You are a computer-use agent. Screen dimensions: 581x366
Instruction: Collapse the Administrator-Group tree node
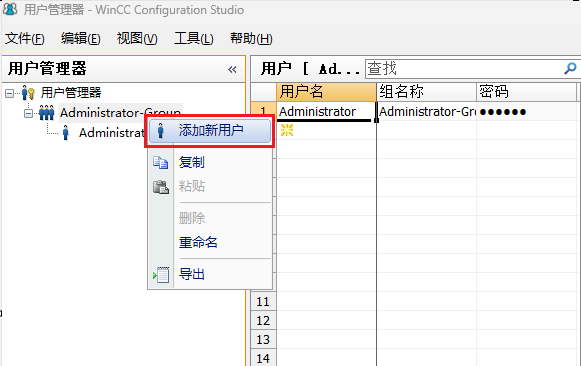point(28,113)
